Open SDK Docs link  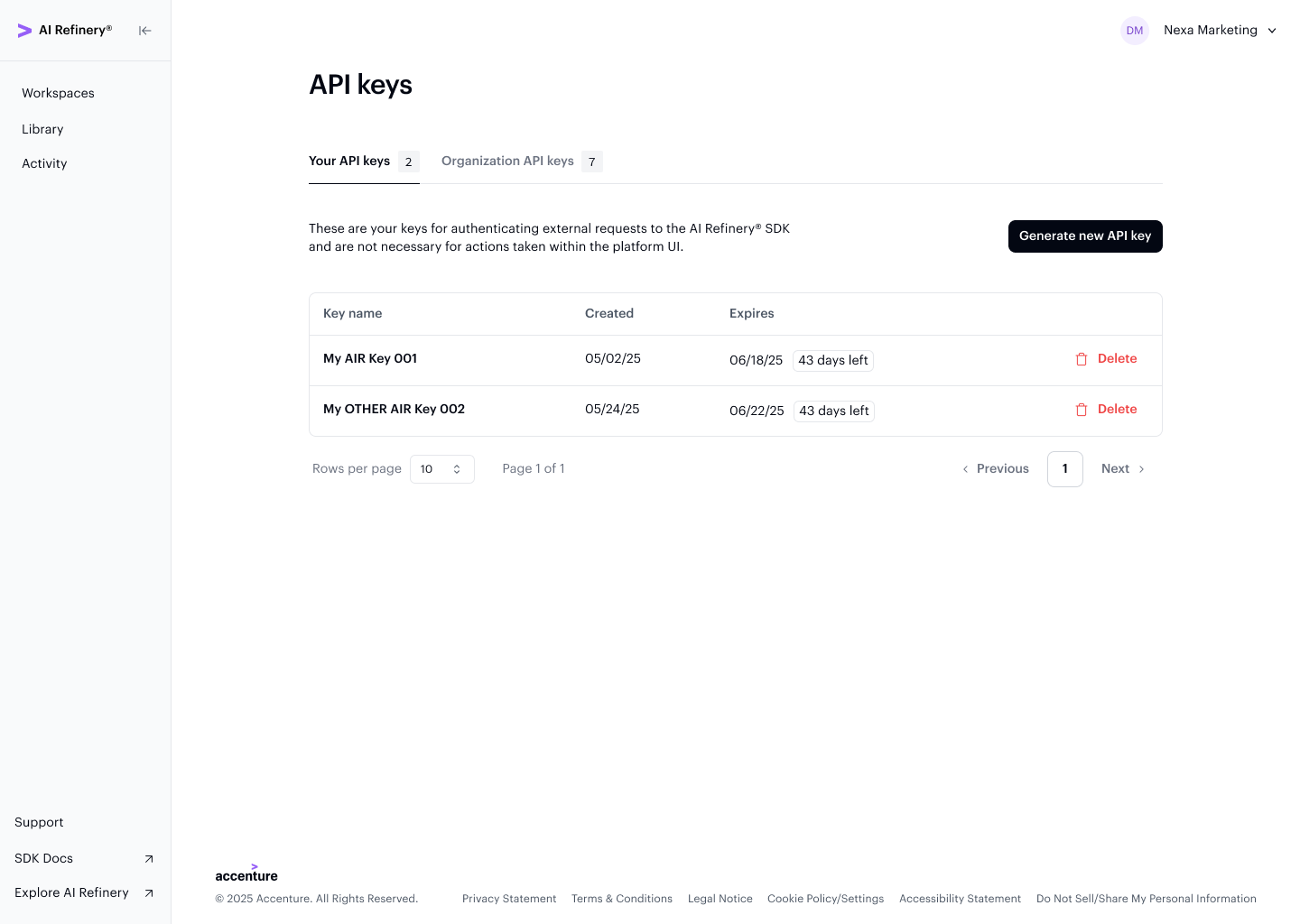click(x=43, y=858)
